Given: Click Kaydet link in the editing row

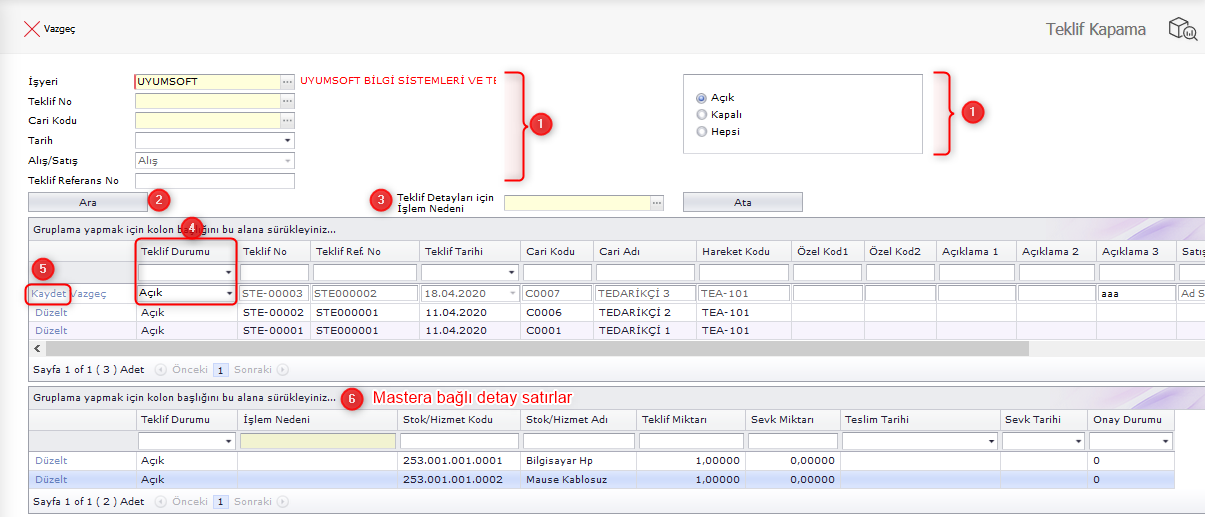Looking at the screenshot, I should click(x=49, y=294).
